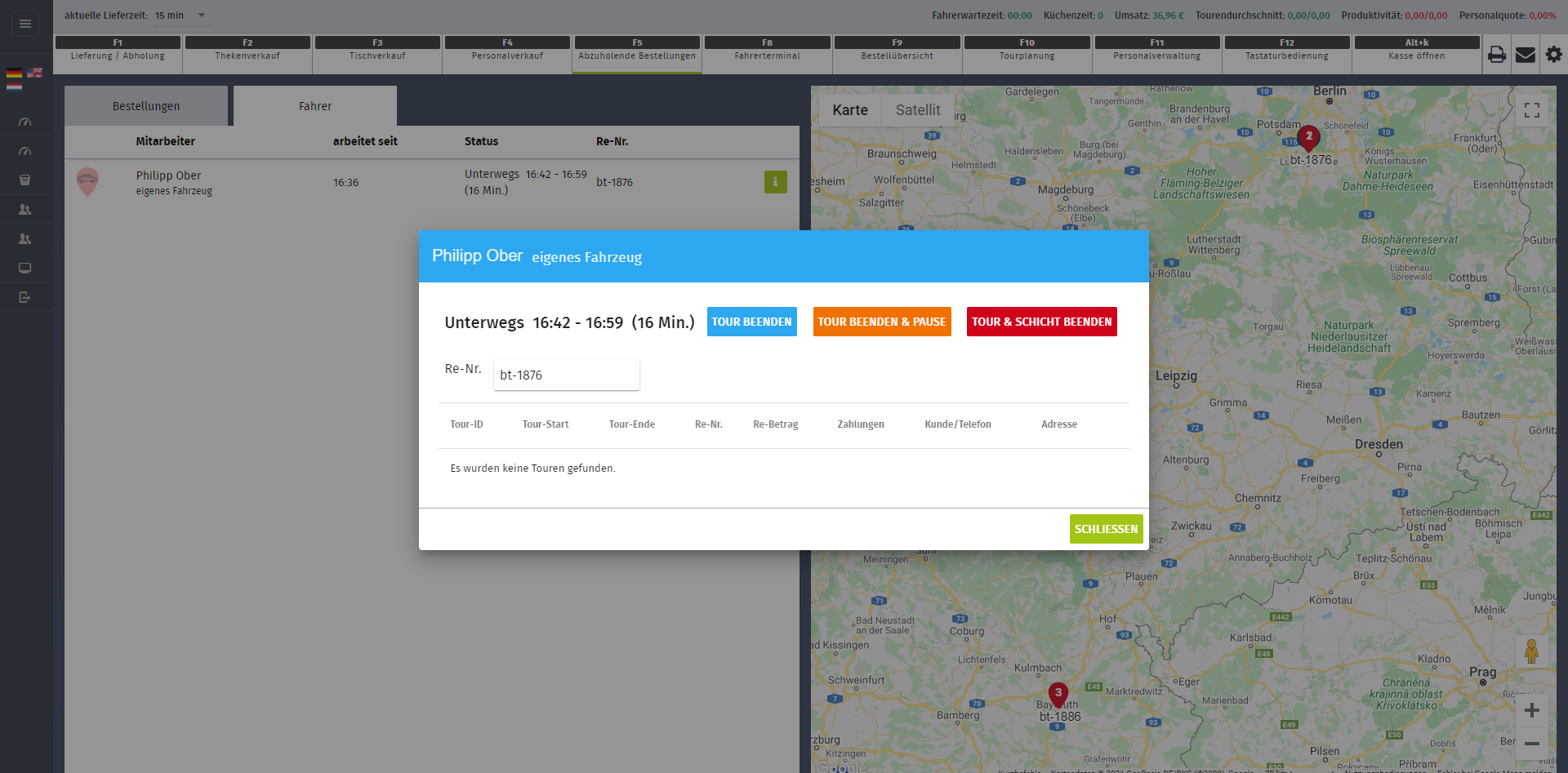Click the Re-Nr. input field with bt-1876
The image size is (1568, 773).
point(567,375)
